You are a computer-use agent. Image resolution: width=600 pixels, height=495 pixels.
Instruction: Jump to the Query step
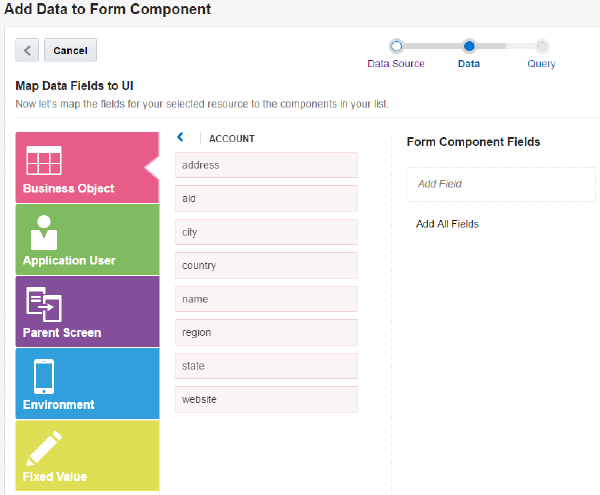click(x=542, y=46)
